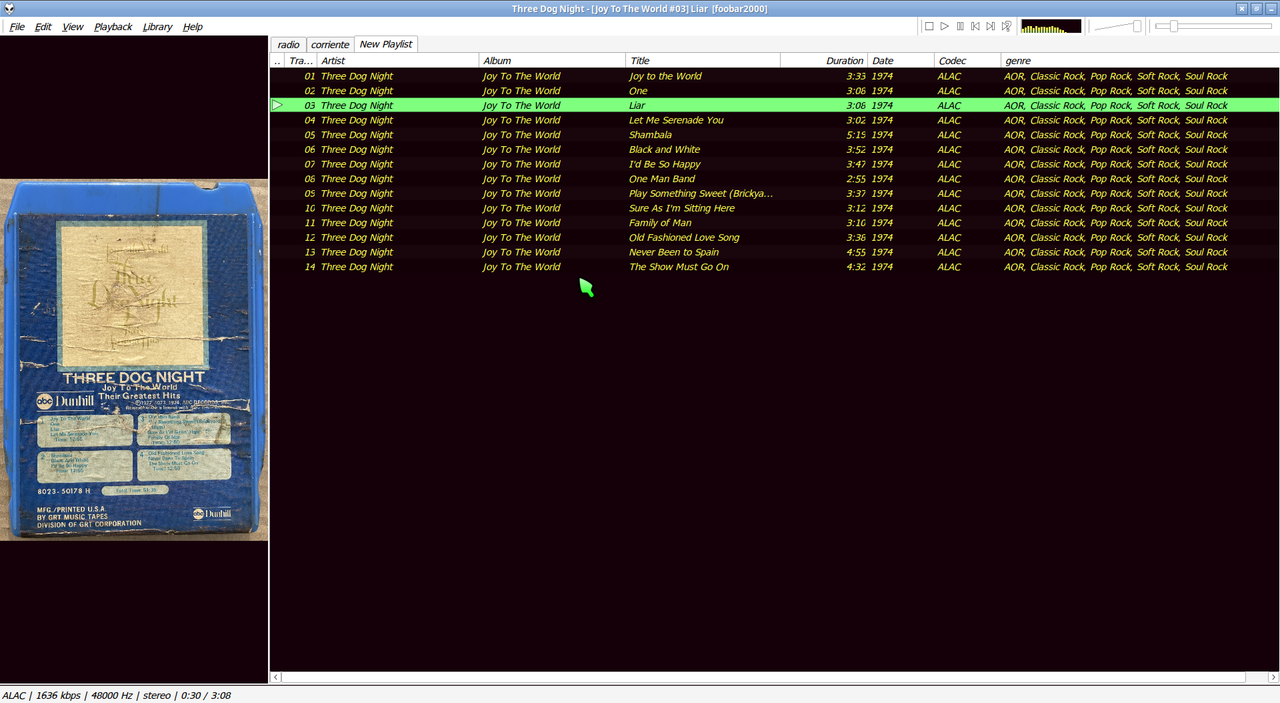This screenshot has width=1280, height=703.
Task: Open the Playback menu
Action: (113, 27)
